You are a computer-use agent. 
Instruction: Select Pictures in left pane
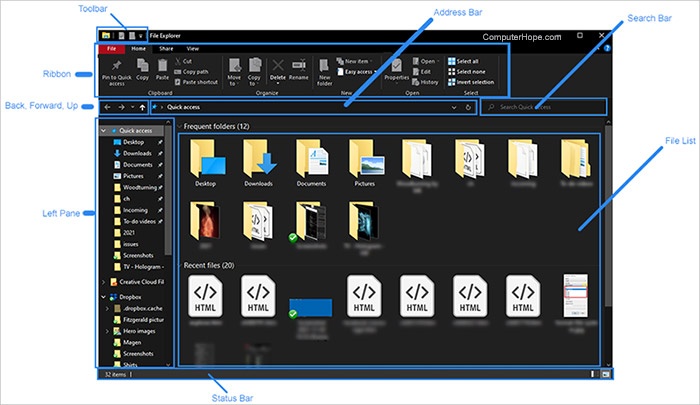(133, 176)
